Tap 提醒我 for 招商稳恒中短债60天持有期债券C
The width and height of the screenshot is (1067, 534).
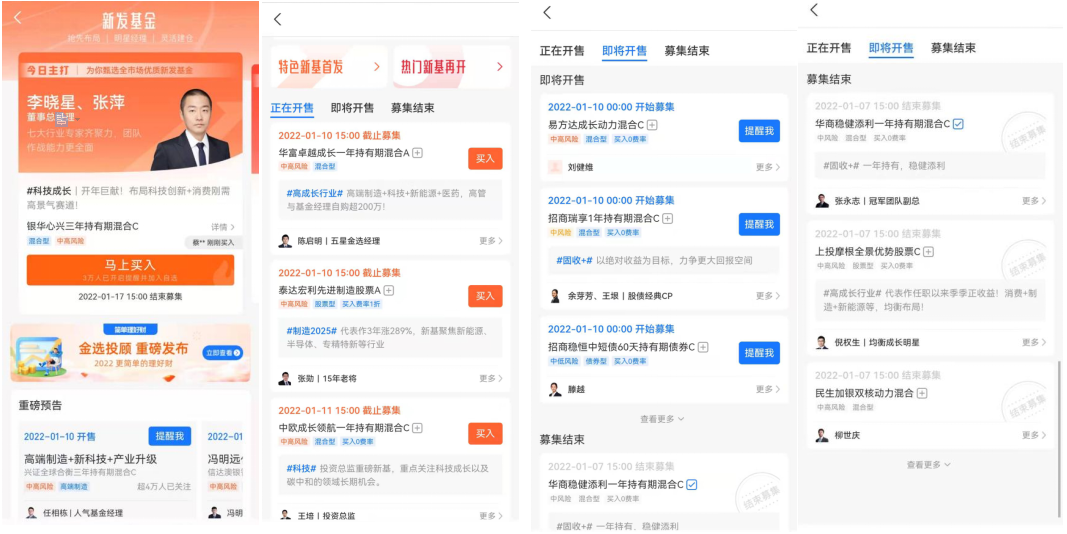coord(759,352)
